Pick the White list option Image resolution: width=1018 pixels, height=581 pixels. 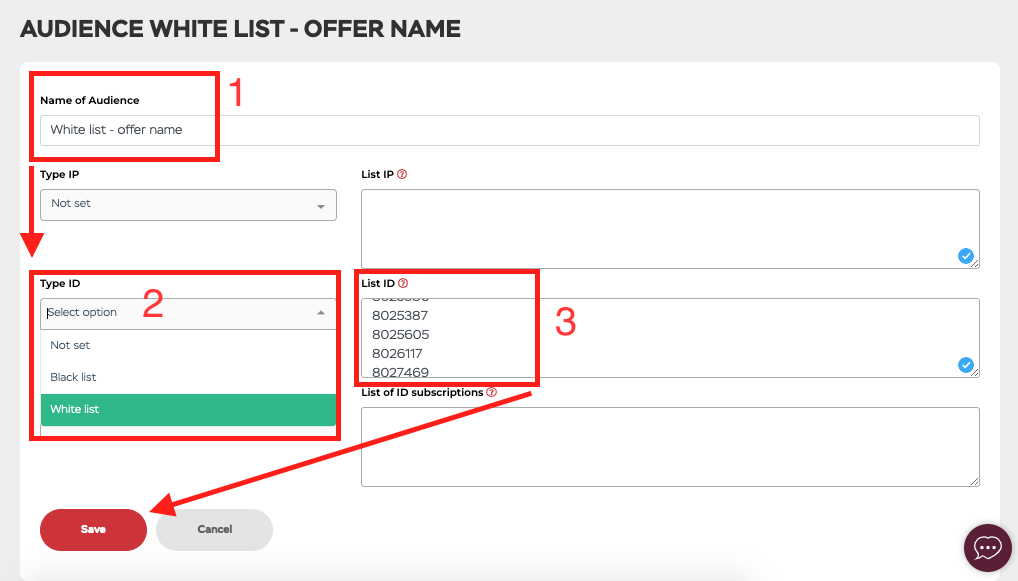coord(188,410)
